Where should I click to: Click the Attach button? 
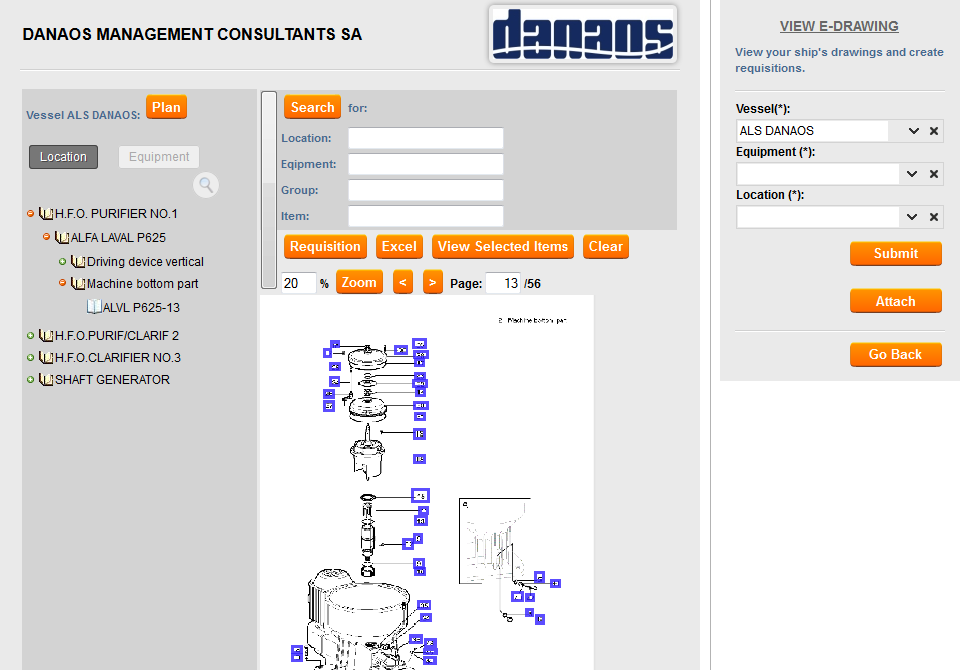point(895,301)
